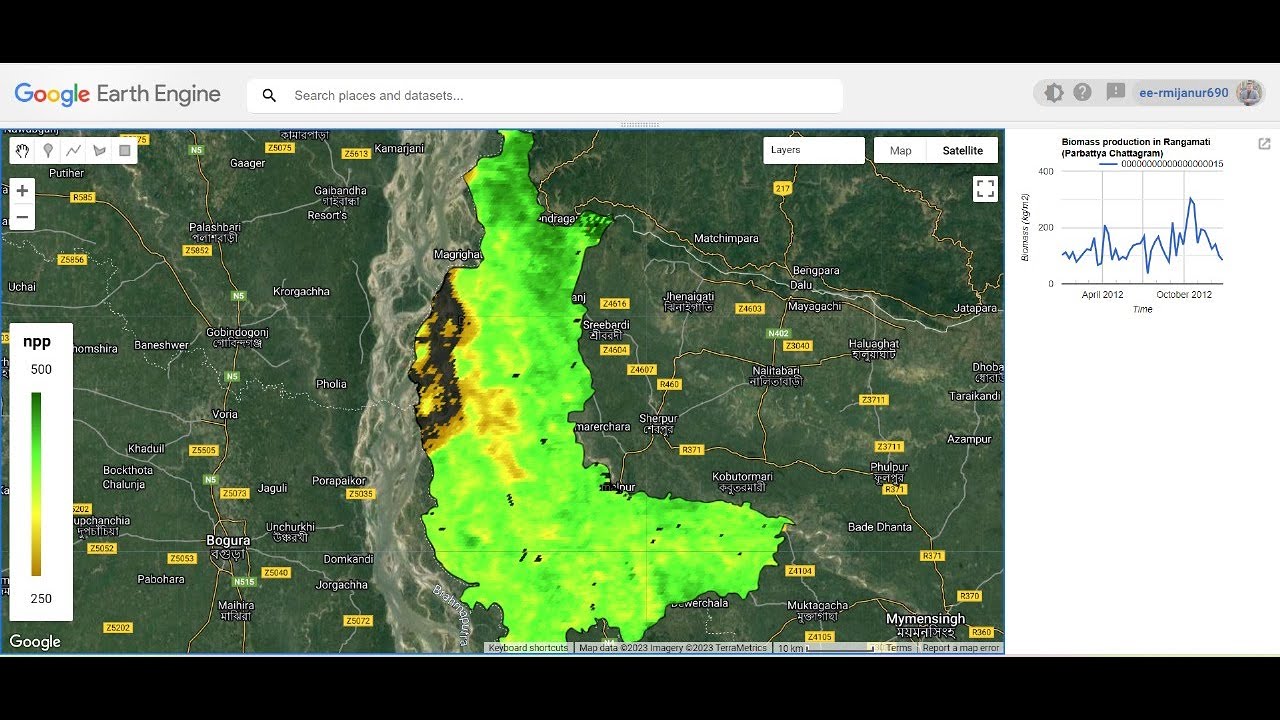This screenshot has width=1280, height=720.
Task: Select the hand pan tool
Action: click(22, 151)
